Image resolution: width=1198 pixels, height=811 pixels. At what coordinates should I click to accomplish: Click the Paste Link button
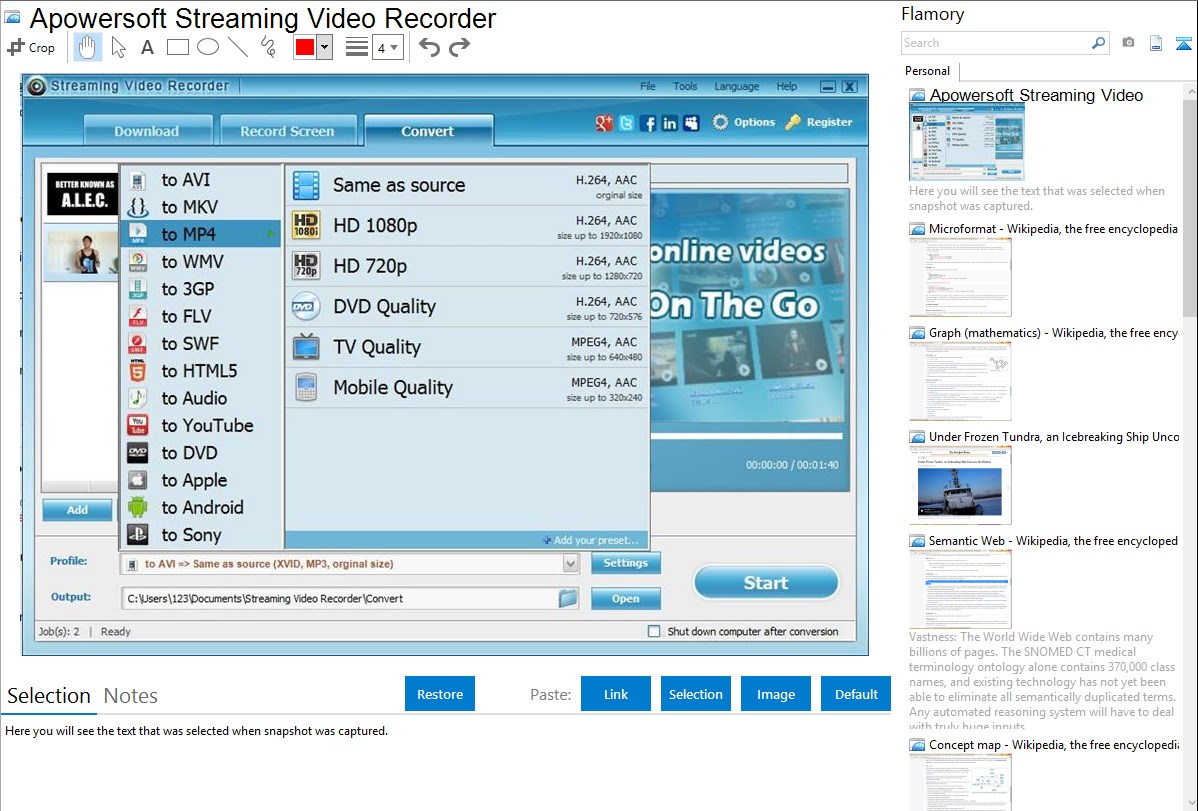tap(616, 694)
